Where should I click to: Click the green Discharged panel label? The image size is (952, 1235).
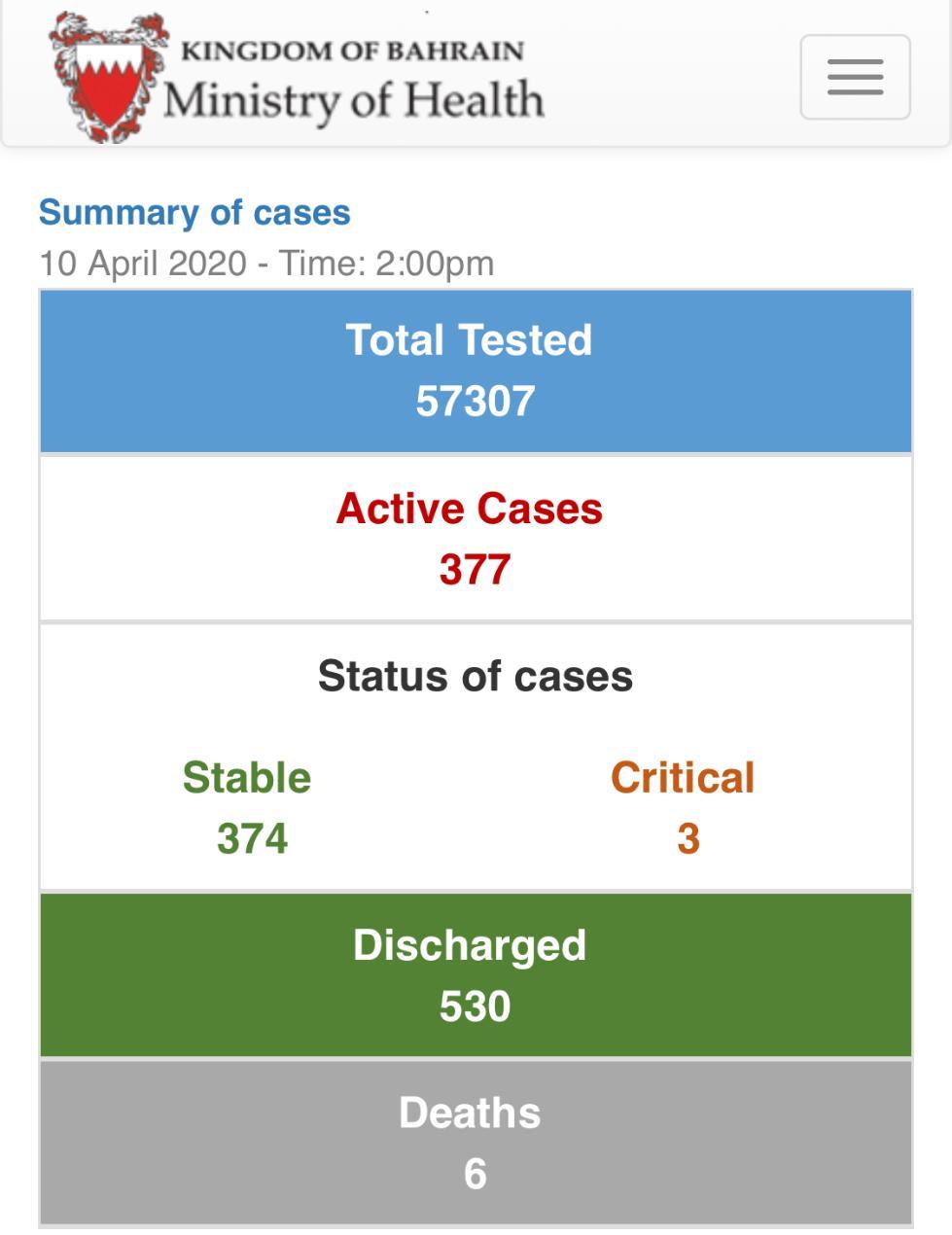pos(469,945)
